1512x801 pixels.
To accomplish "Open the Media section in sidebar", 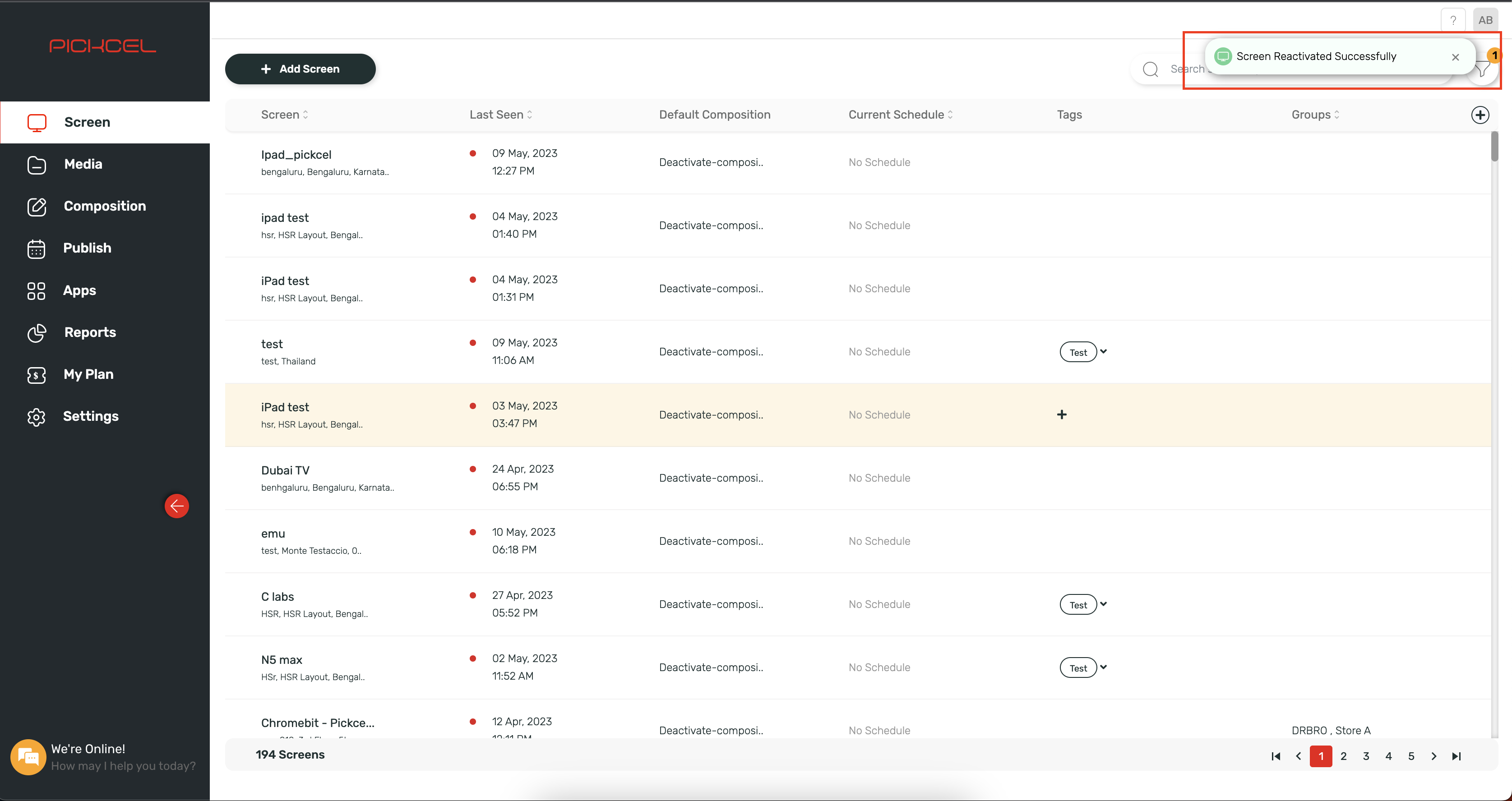I will pyautogui.click(x=83, y=164).
